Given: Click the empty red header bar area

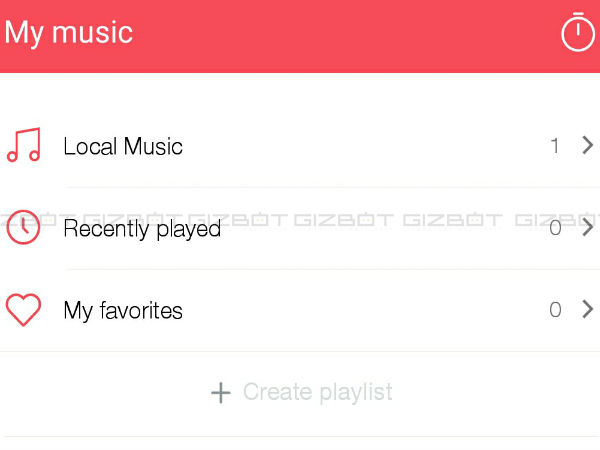Looking at the screenshot, I should [330, 35].
